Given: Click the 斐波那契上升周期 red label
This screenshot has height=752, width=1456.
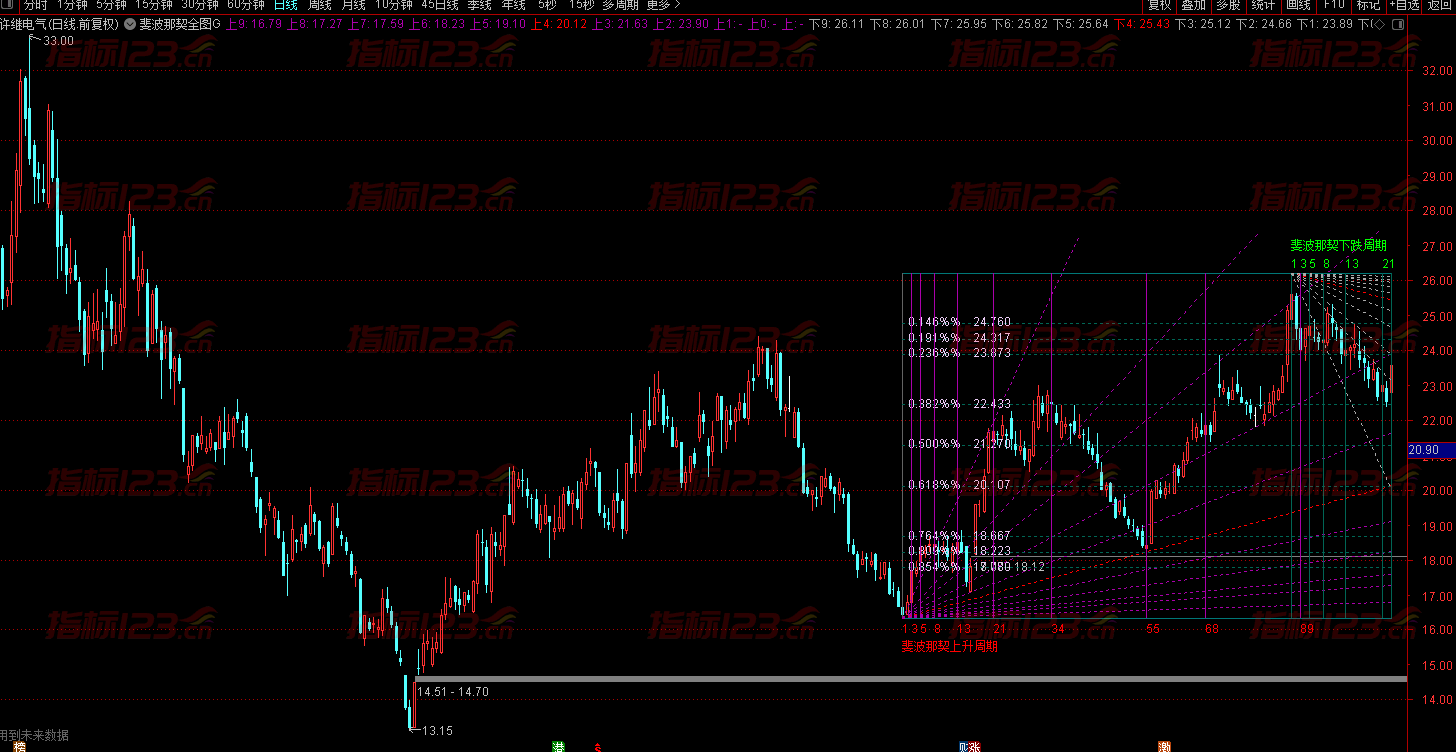Looking at the screenshot, I should (x=949, y=646).
